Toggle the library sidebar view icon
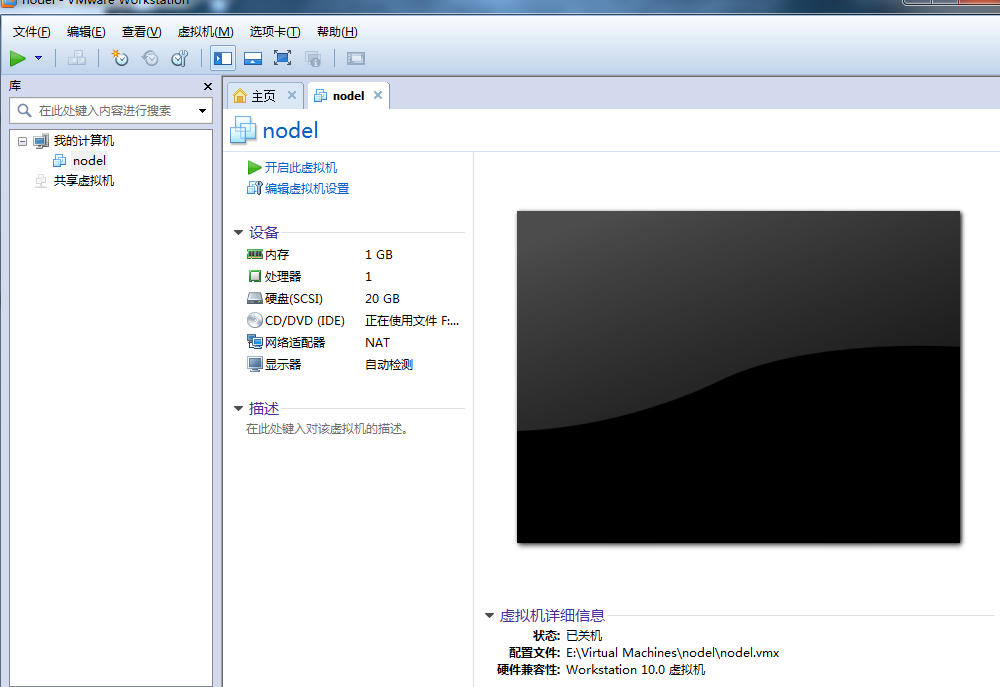 click(x=223, y=59)
